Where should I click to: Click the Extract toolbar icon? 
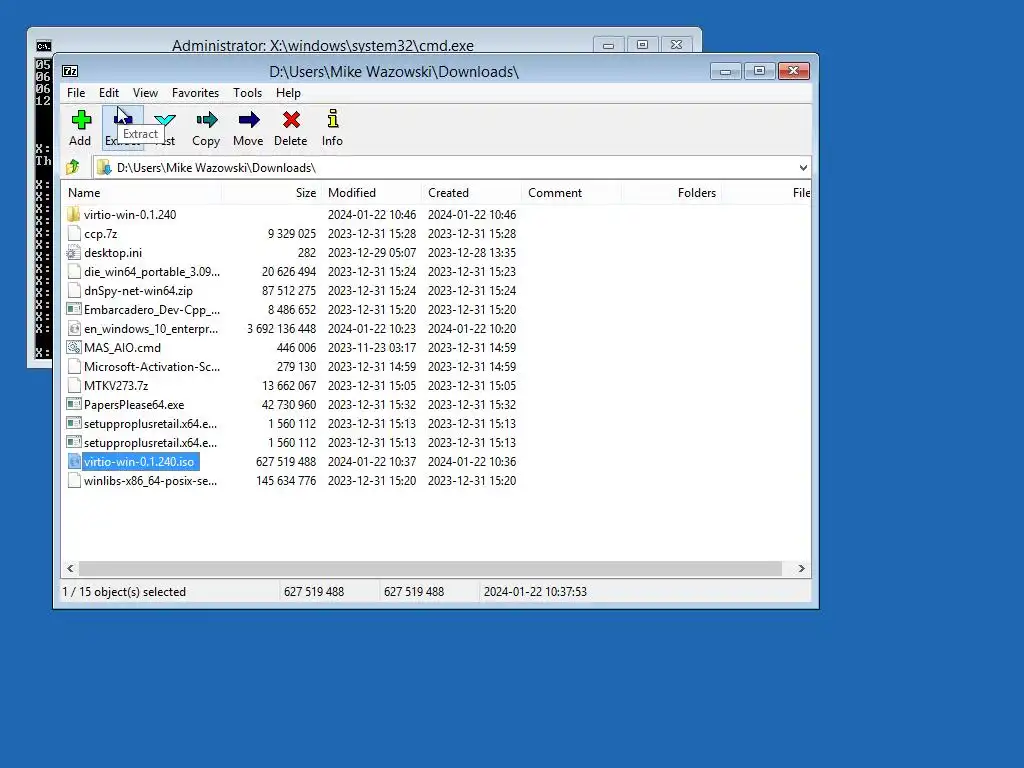click(123, 120)
